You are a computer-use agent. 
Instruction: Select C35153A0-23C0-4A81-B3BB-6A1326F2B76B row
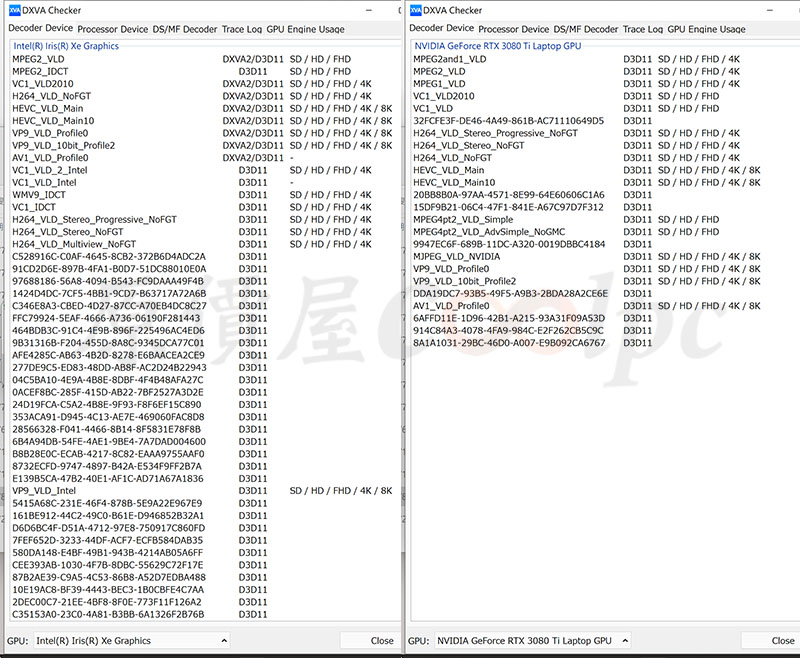point(203,614)
